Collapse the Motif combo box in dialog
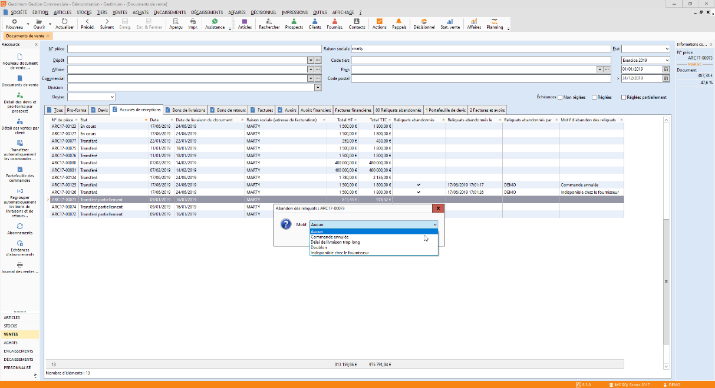This screenshot has height=388, width=715. pos(435,224)
